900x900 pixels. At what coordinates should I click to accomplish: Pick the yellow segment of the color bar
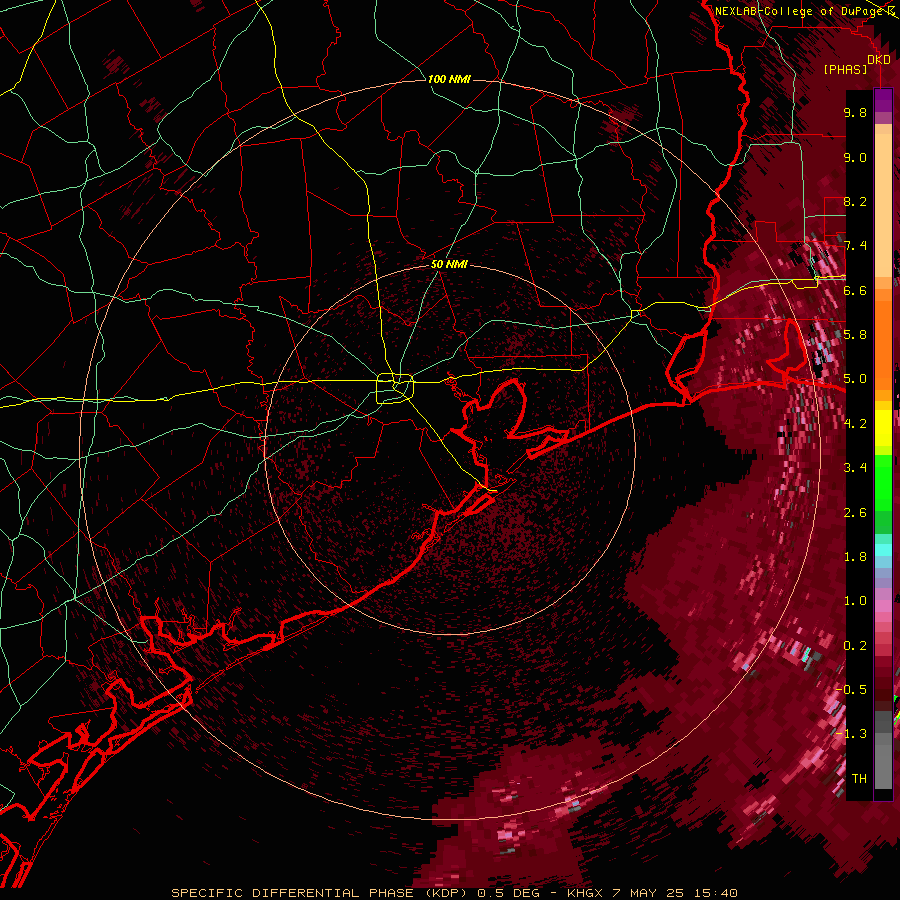[x=883, y=428]
